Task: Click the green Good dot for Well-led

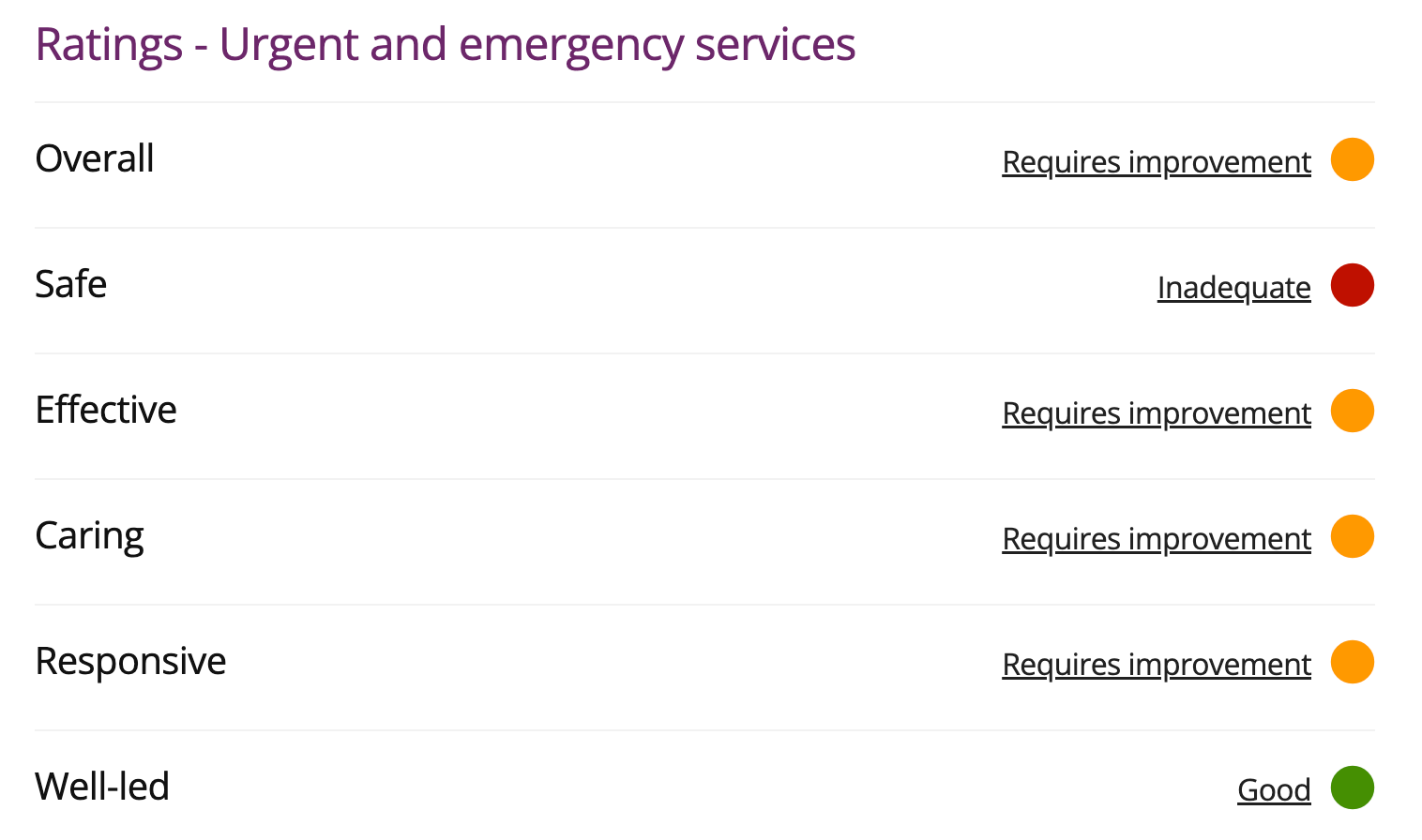Action: coord(1352,787)
